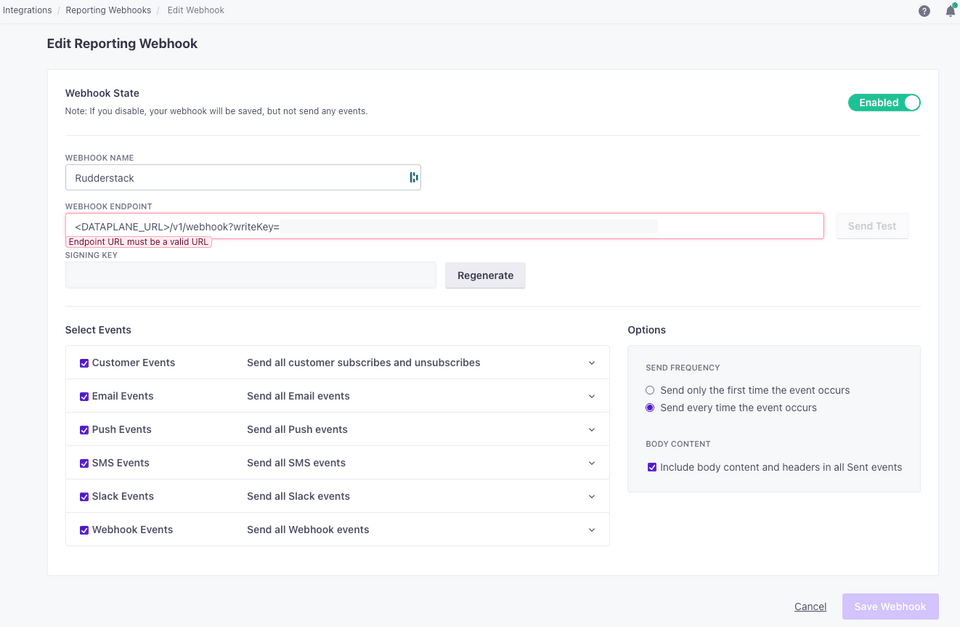Uncheck the SMS Events checkbox
This screenshot has width=960, height=627.
pyautogui.click(x=84, y=463)
